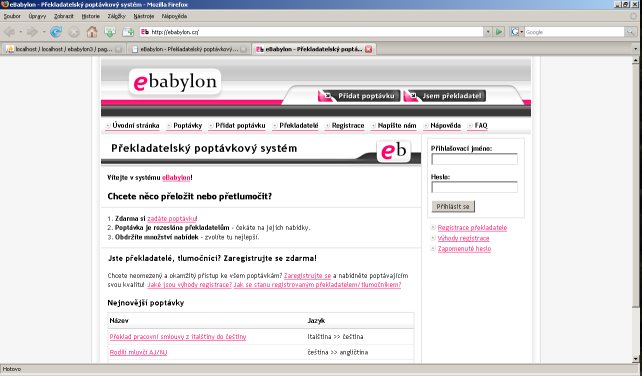The image size is (642, 376).
Task: Click the ebabylon logo in header
Action: pyautogui.click(x=175, y=82)
